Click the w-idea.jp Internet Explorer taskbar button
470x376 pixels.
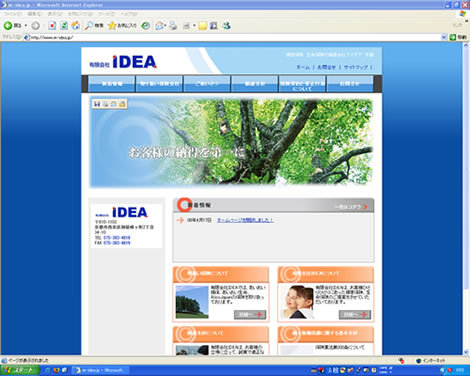[101, 370]
